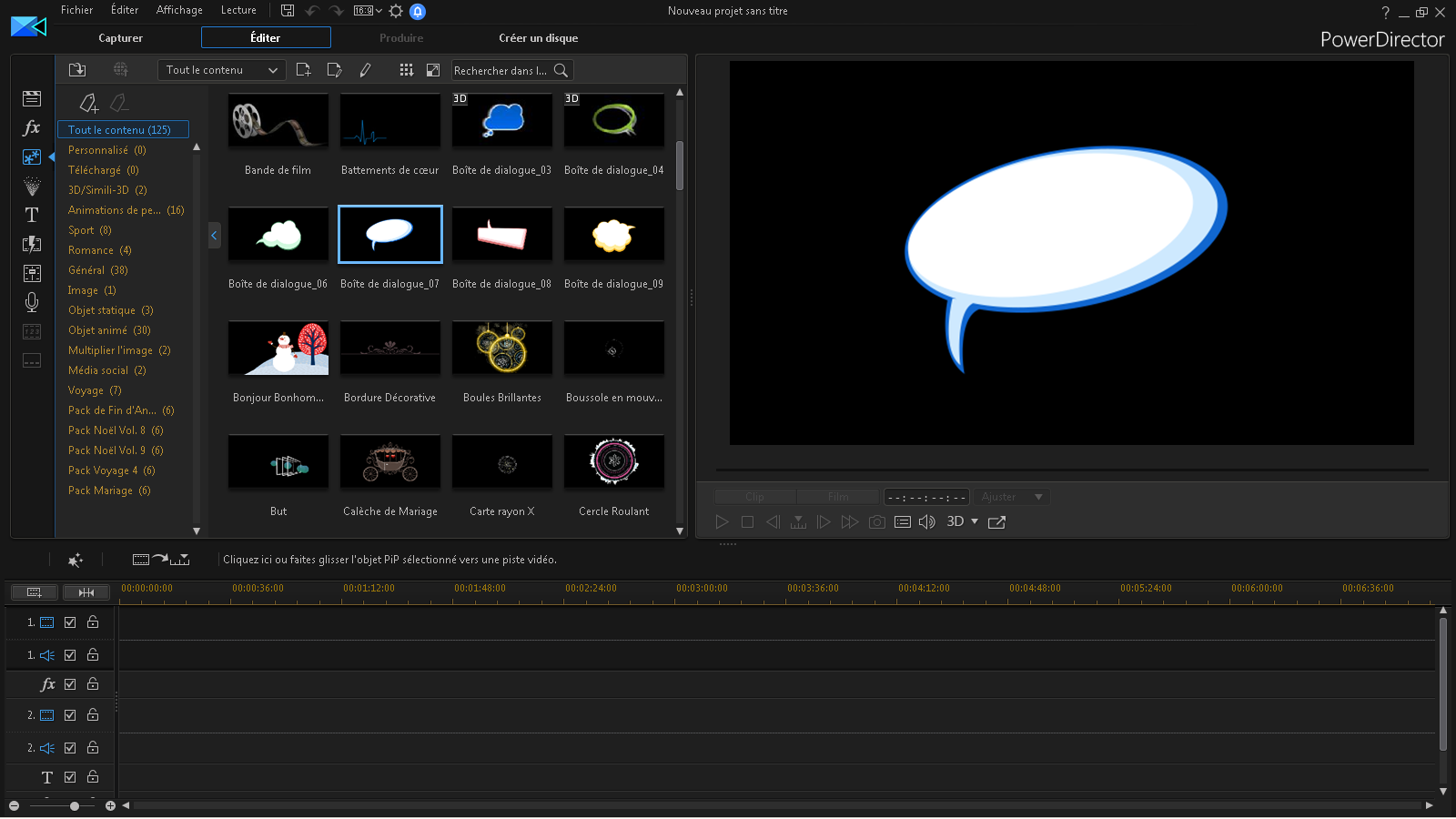Select the 'Objet animé (30)' tag
The image size is (1456, 819).
109,330
